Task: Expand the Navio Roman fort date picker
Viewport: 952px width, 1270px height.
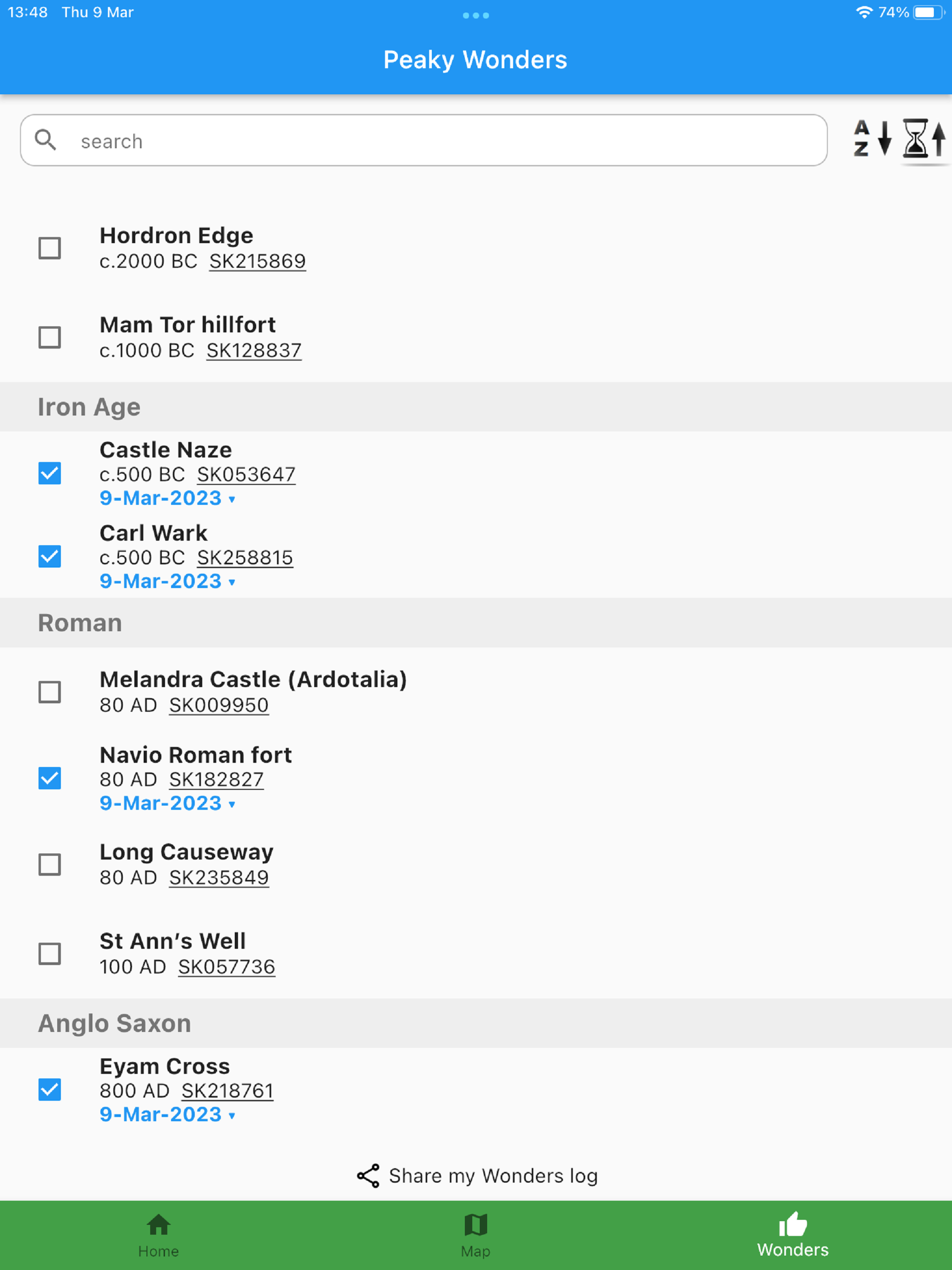Action: [x=168, y=803]
